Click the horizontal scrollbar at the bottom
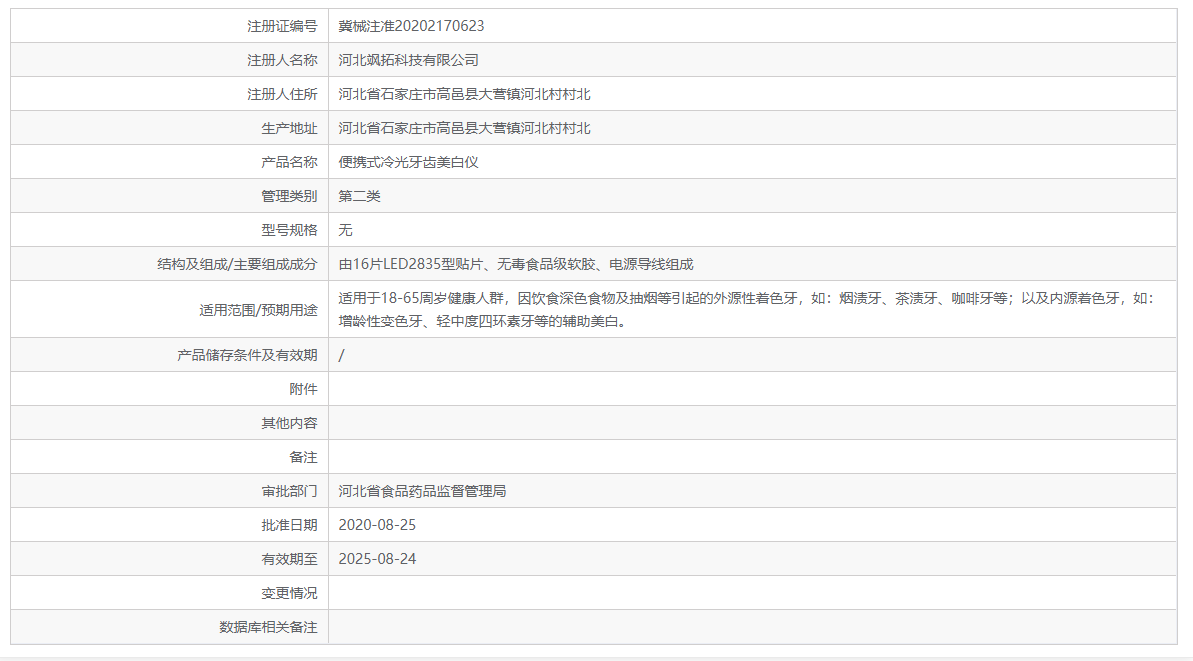1193x661 pixels. pyautogui.click(x=596, y=656)
